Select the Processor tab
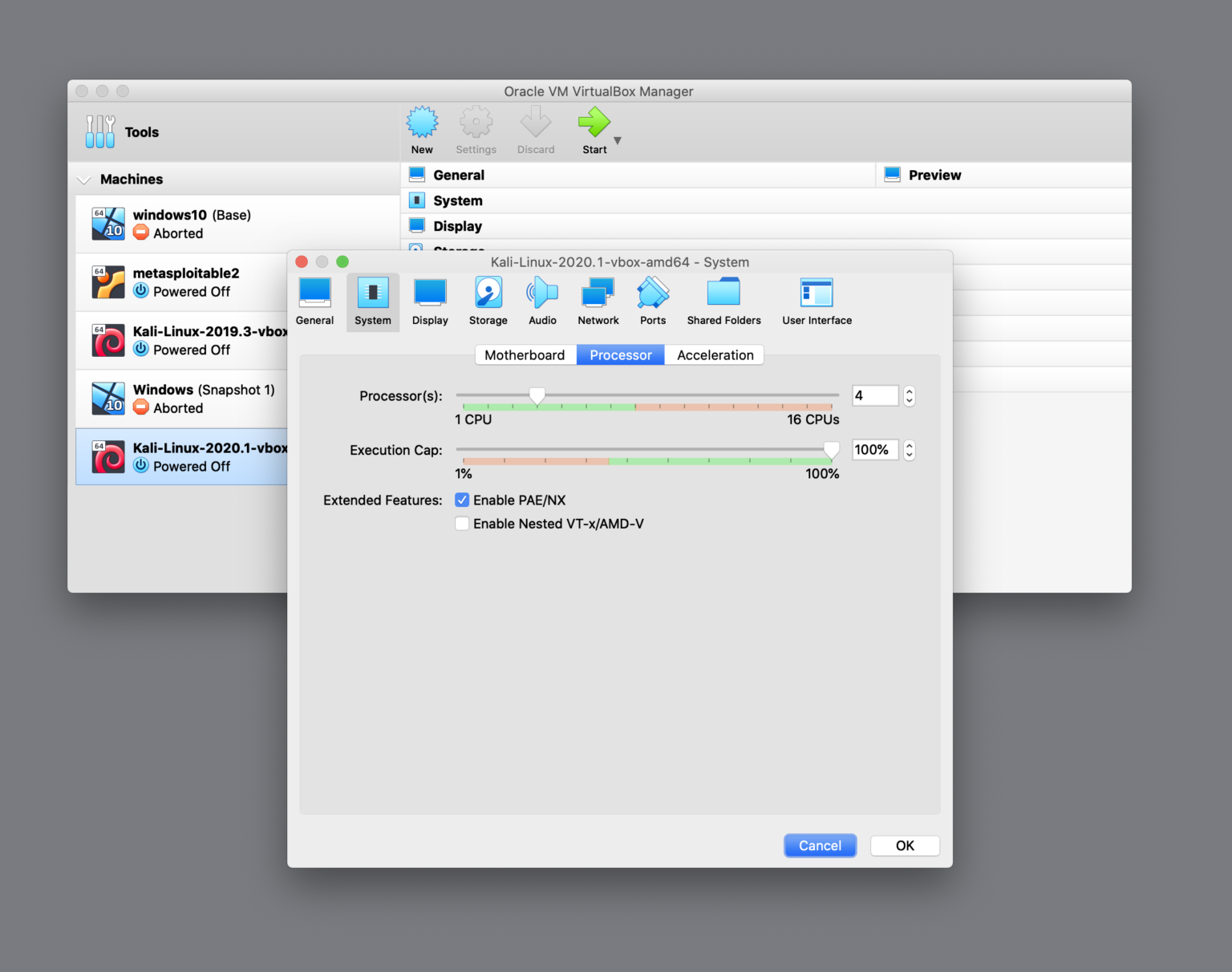1232x972 pixels. coord(621,354)
